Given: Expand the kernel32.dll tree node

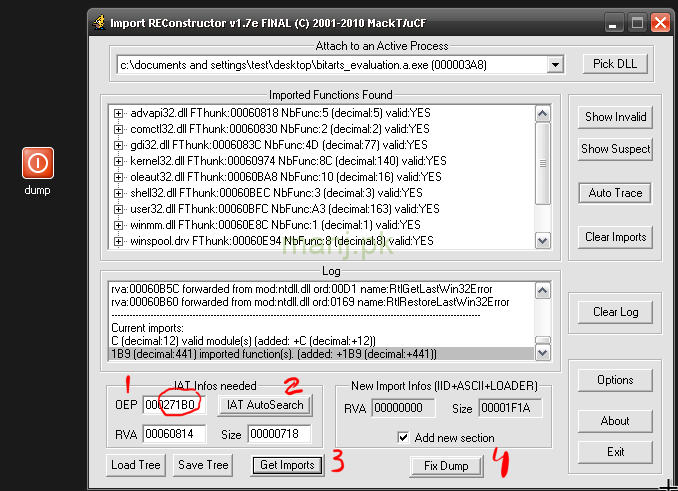Looking at the screenshot, I should [x=119, y=161].
